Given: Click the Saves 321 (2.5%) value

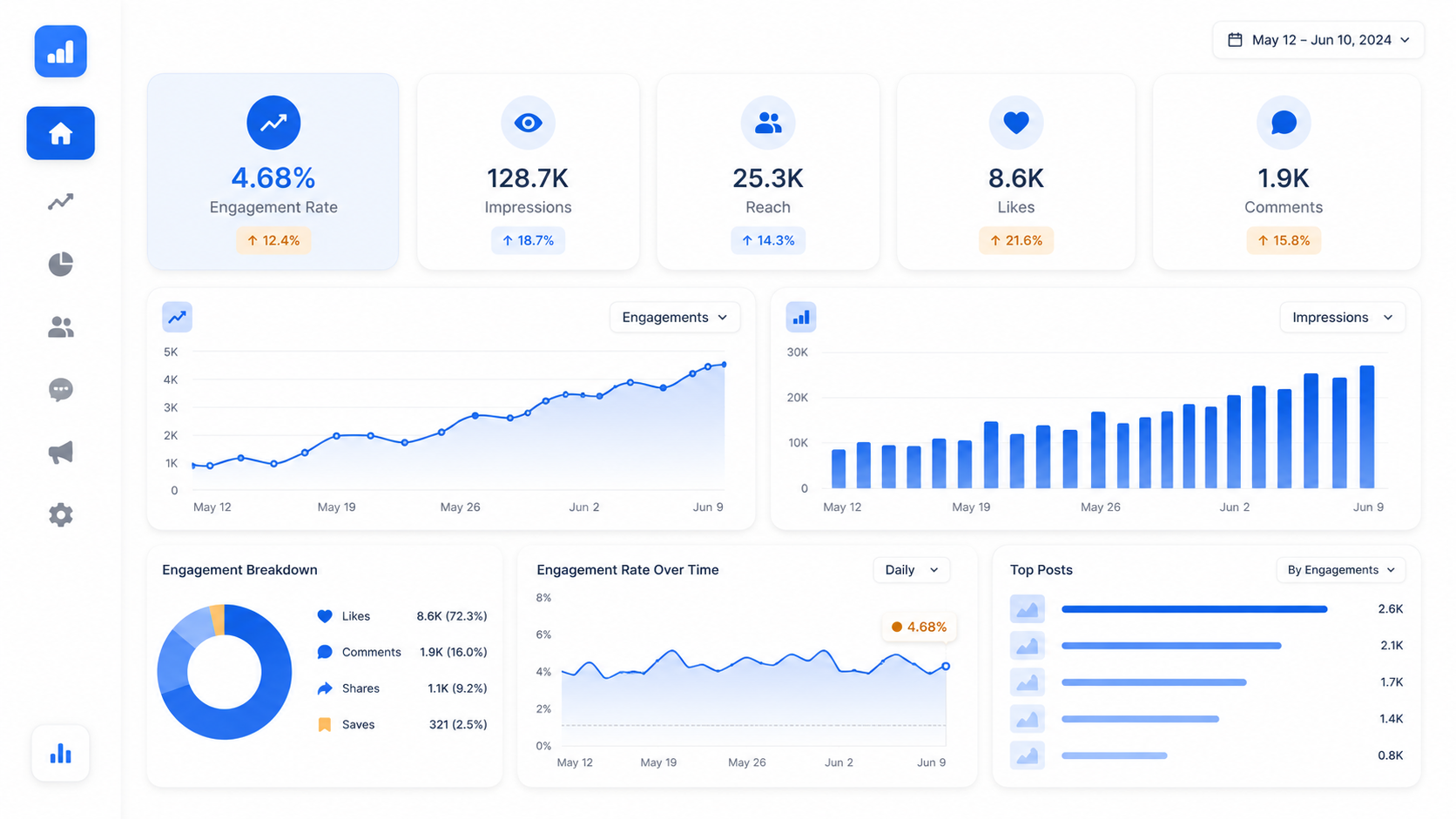Looking at the screenshot, I should click(458, 724).
